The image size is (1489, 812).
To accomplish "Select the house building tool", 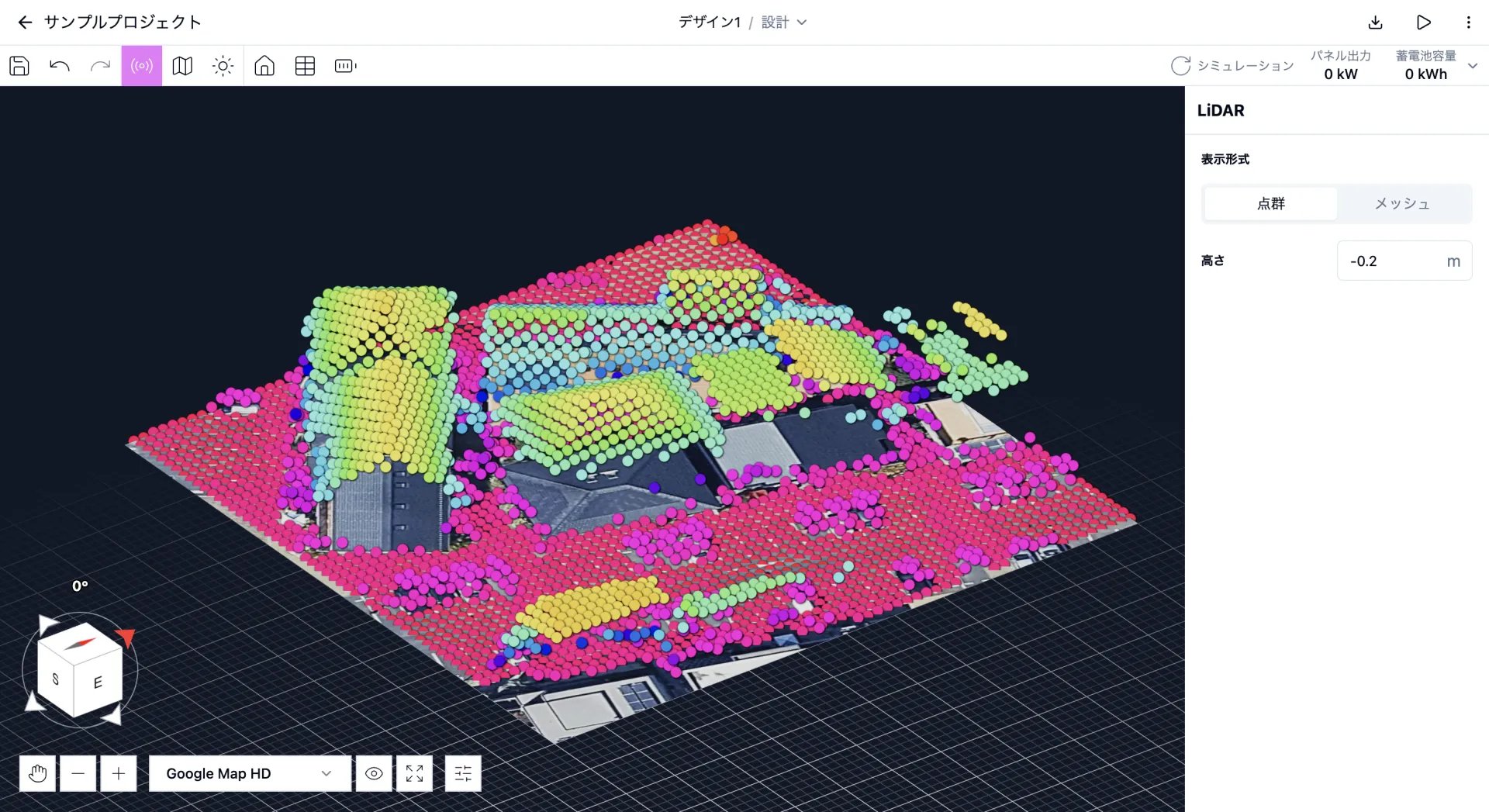I will (264, 66).
